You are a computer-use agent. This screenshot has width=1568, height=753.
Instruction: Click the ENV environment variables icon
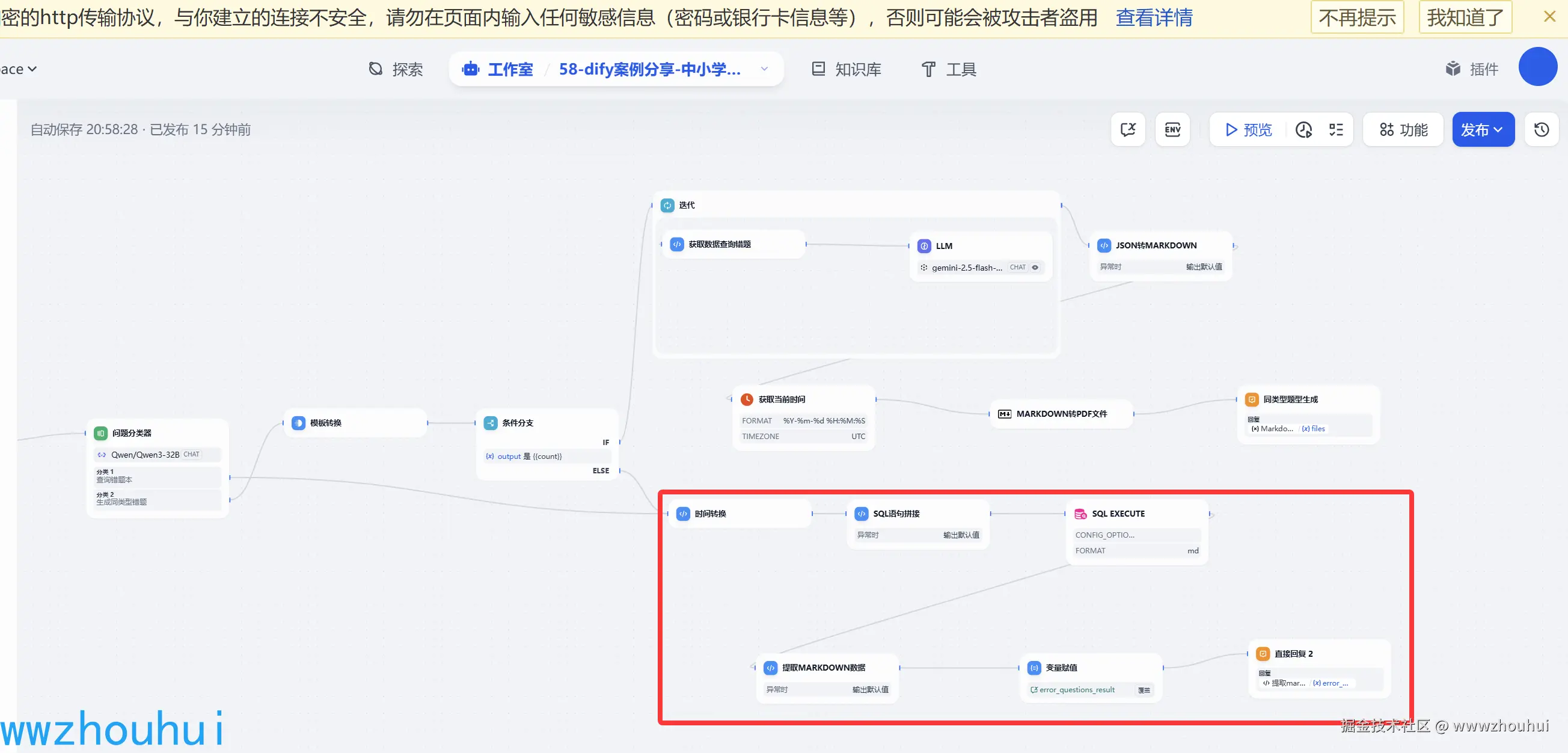click(1172, 130)
